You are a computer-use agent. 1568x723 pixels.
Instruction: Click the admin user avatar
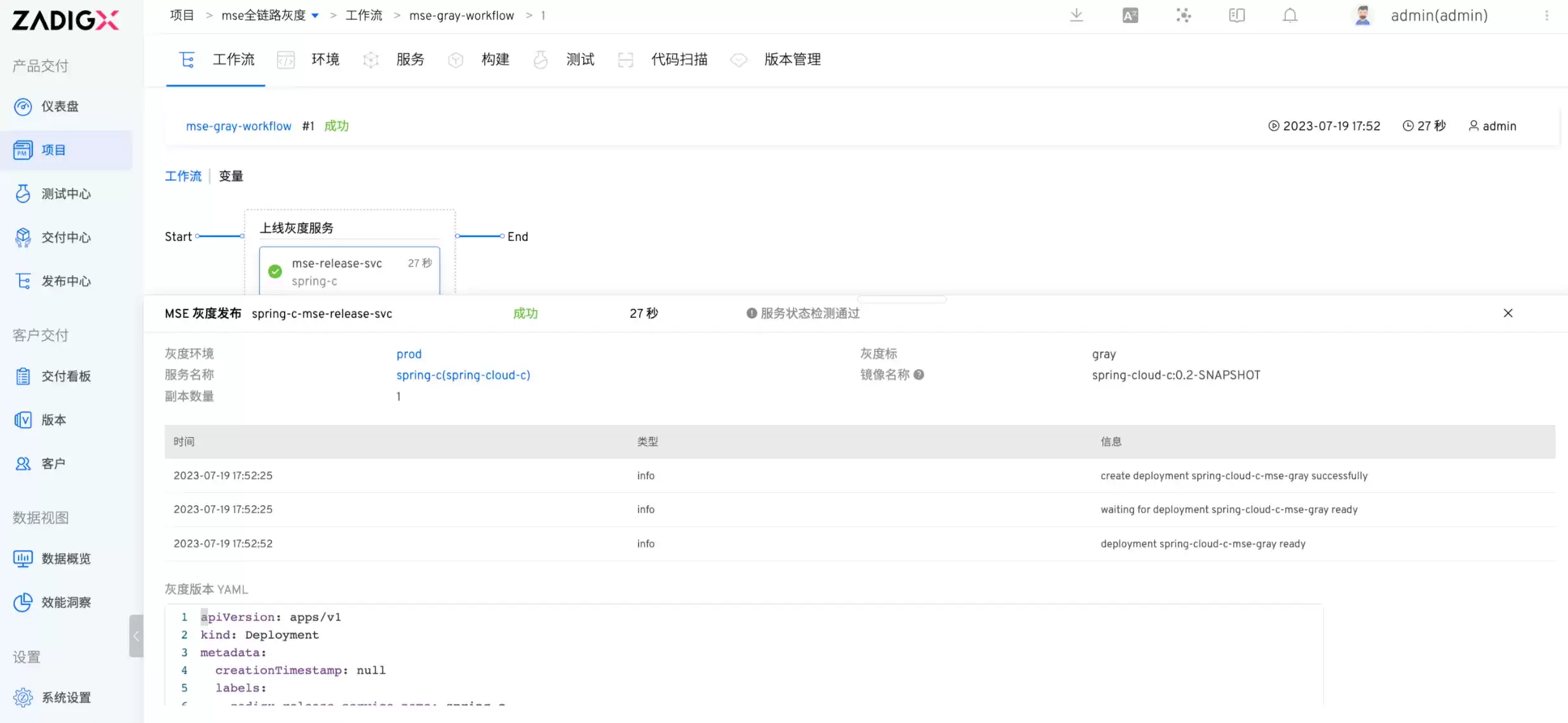(1362, 15)
